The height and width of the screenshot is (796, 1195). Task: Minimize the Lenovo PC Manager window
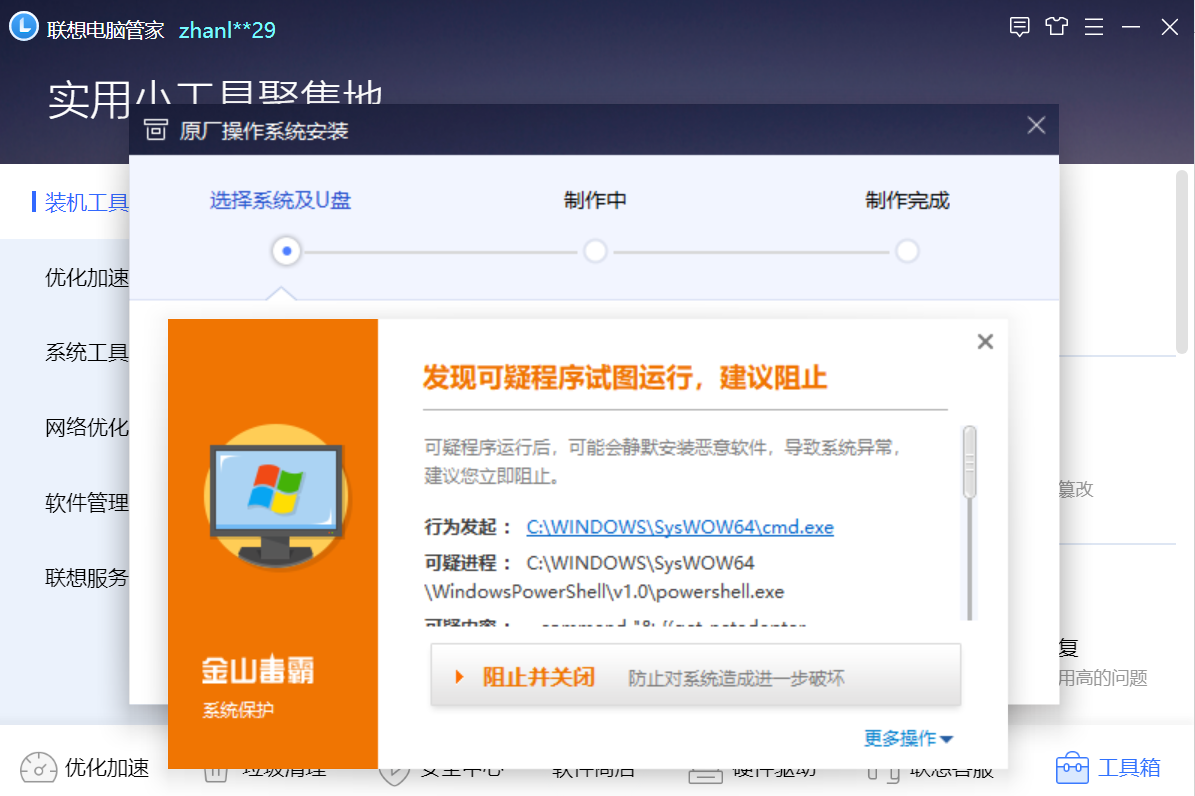(1131, 27)
